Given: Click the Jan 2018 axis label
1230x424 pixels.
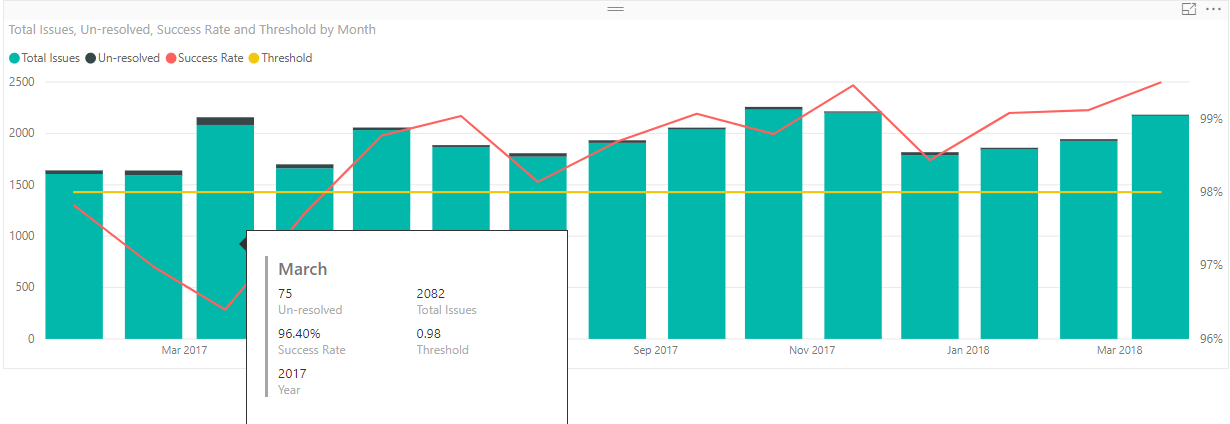Looking at the screenshot, I should point(969,350).
